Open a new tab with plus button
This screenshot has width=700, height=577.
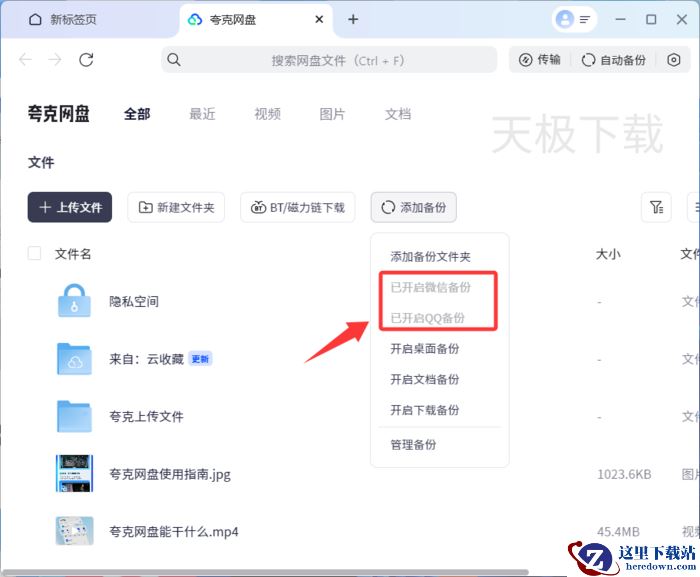point(353,19)
